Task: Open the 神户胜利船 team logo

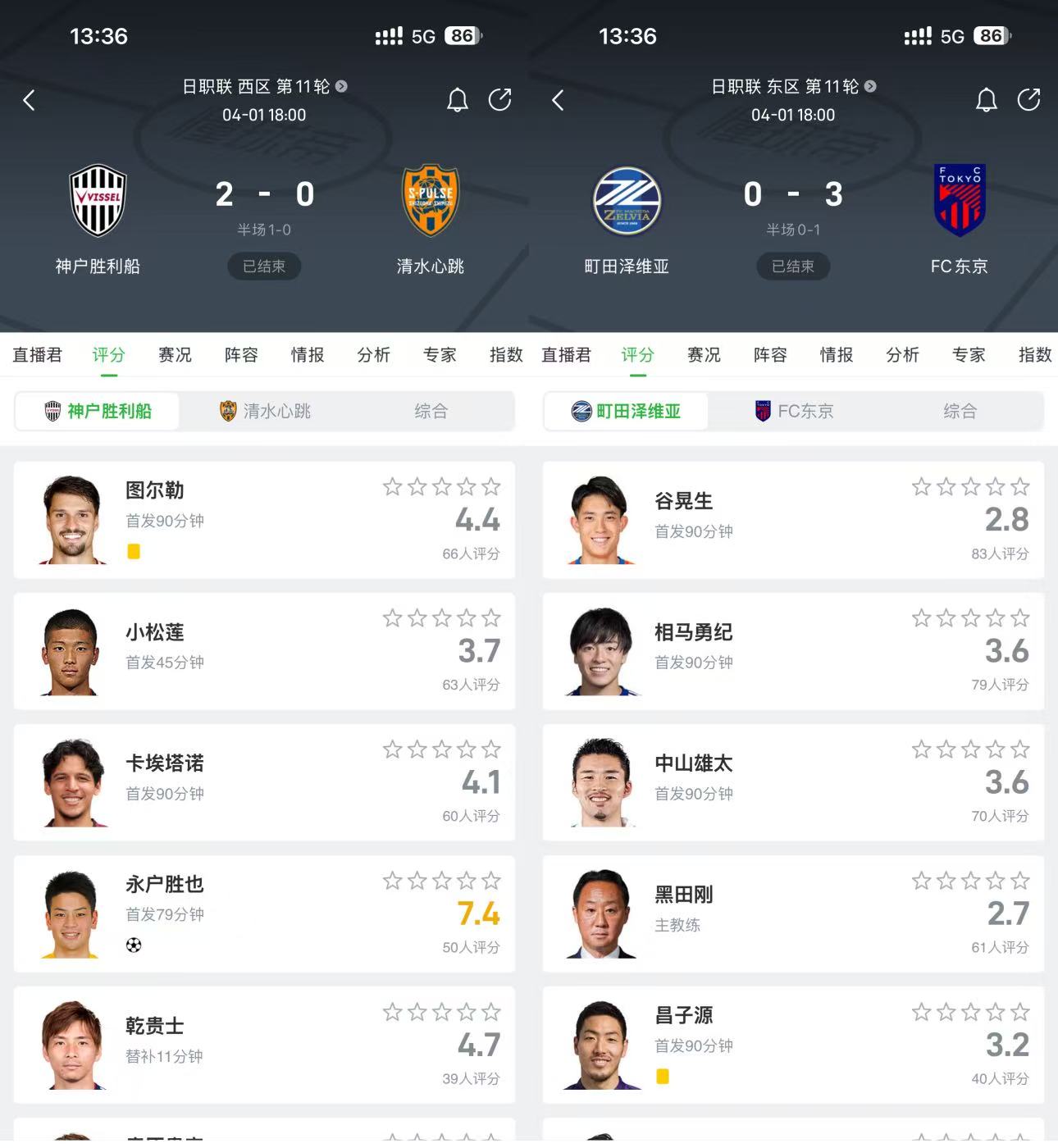Action: (x=98, y=201)
